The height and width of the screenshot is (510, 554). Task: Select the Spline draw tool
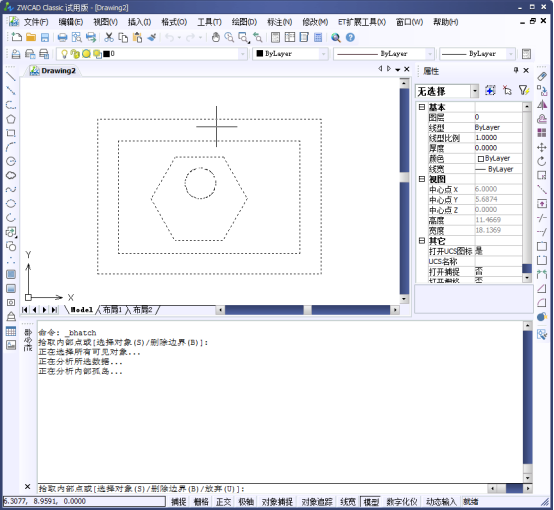point(11,189)
